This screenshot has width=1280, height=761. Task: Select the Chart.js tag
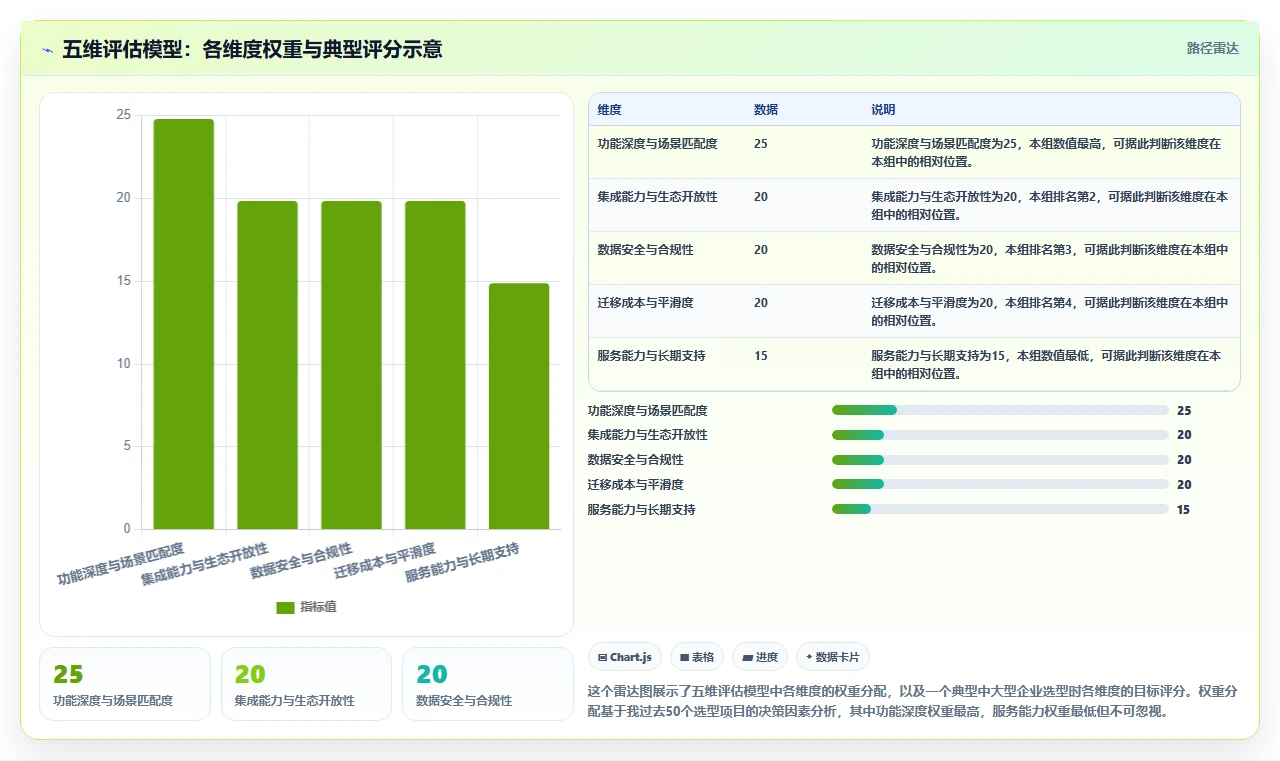click(x=625, y=657)
